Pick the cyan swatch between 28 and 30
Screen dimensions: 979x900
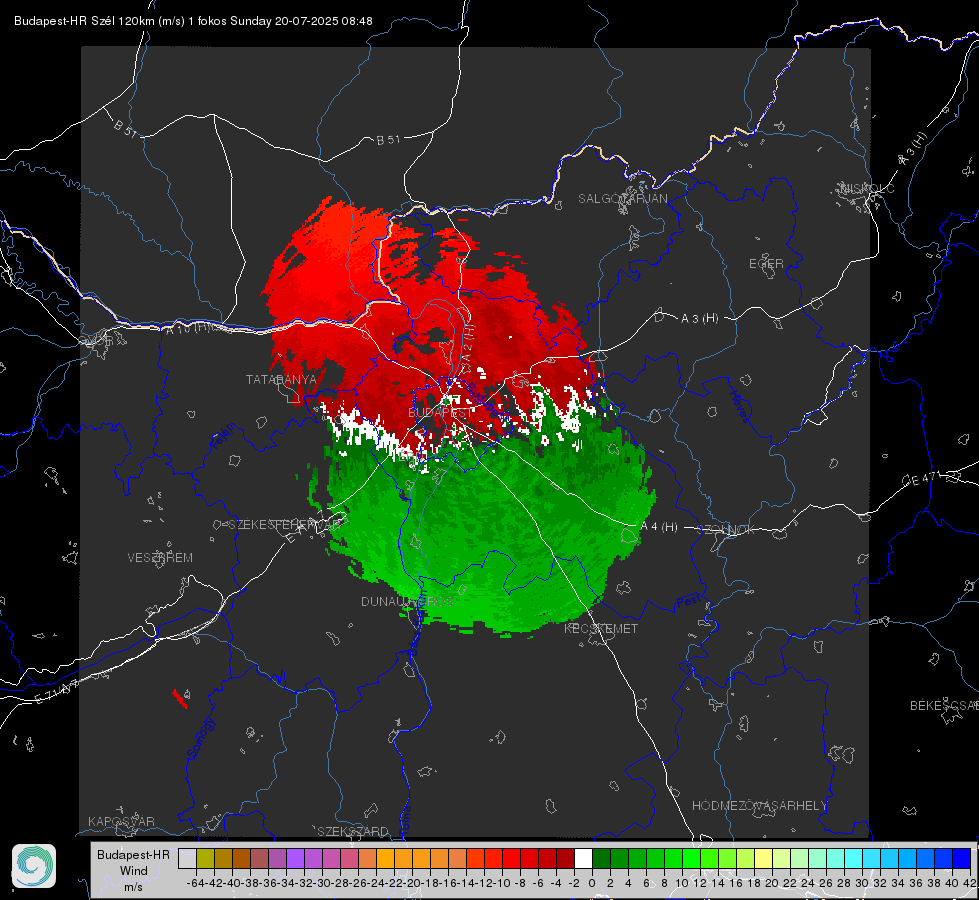[x=853, y=858]
